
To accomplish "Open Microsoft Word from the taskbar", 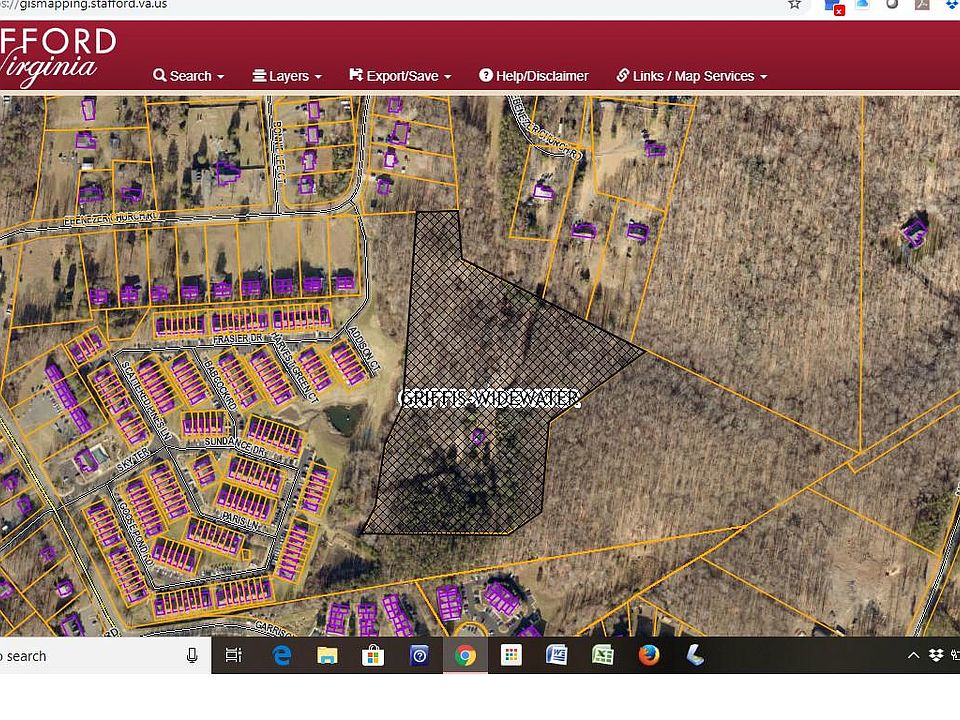I will click(557, 655).
